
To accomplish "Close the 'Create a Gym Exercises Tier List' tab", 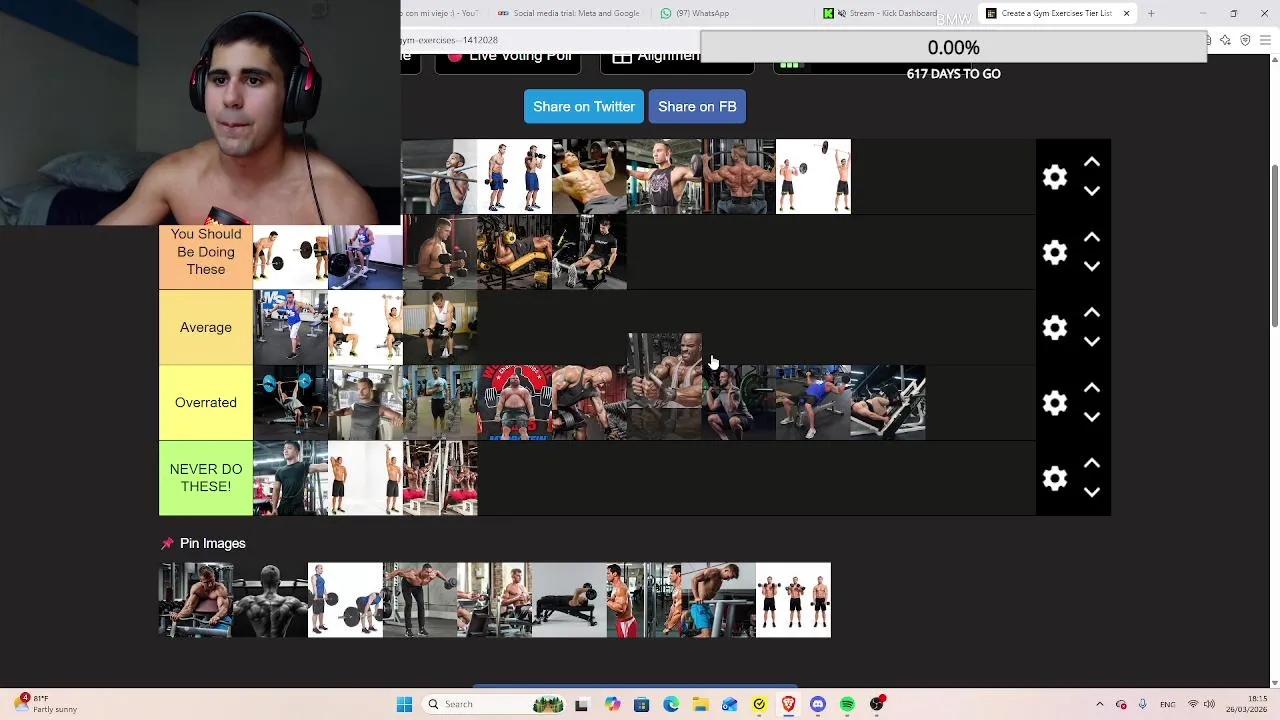I will tap(1126, 13).
